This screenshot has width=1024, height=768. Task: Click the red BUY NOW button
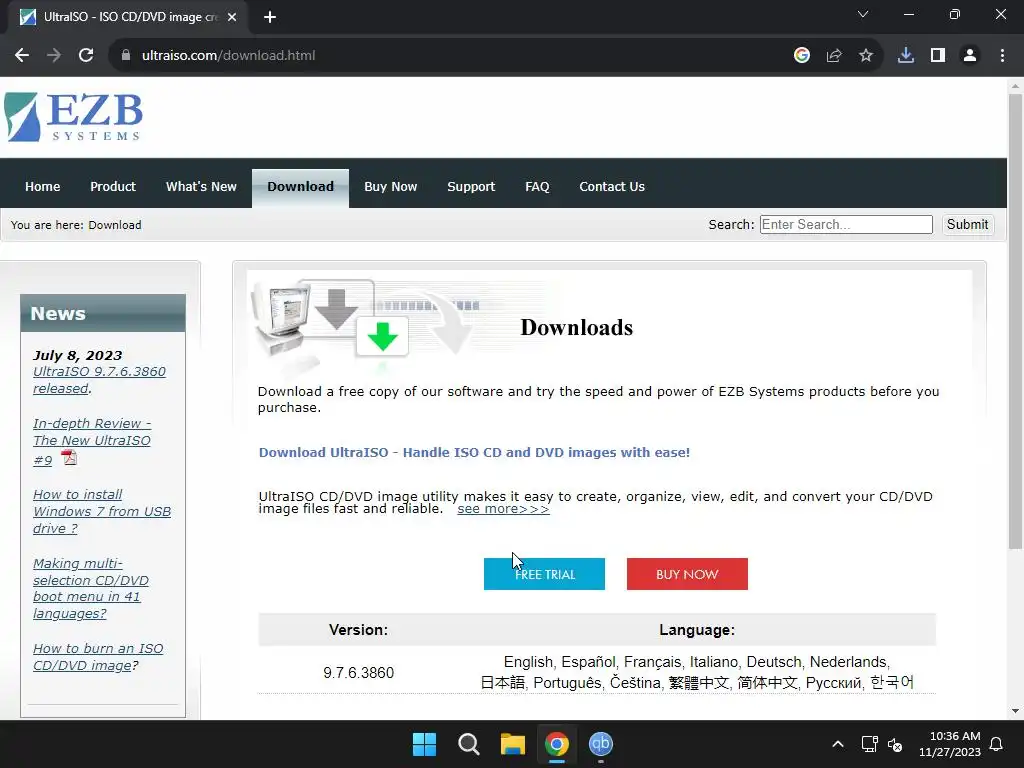tap(687, 574)
